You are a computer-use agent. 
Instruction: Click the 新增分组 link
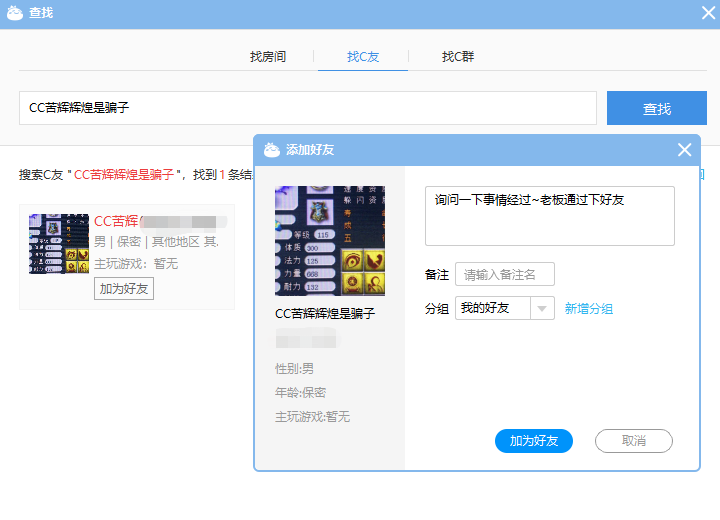(x=589, y=309)
